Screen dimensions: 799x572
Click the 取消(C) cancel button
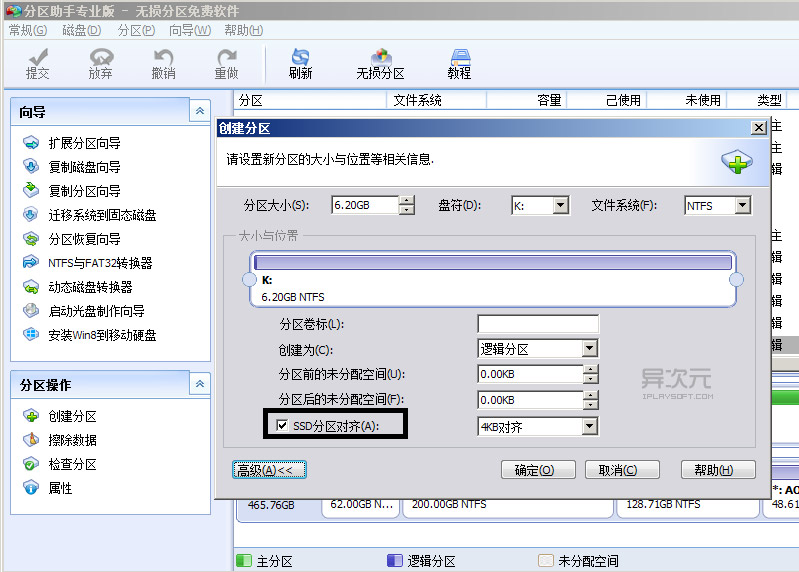[x=622, y=470]
